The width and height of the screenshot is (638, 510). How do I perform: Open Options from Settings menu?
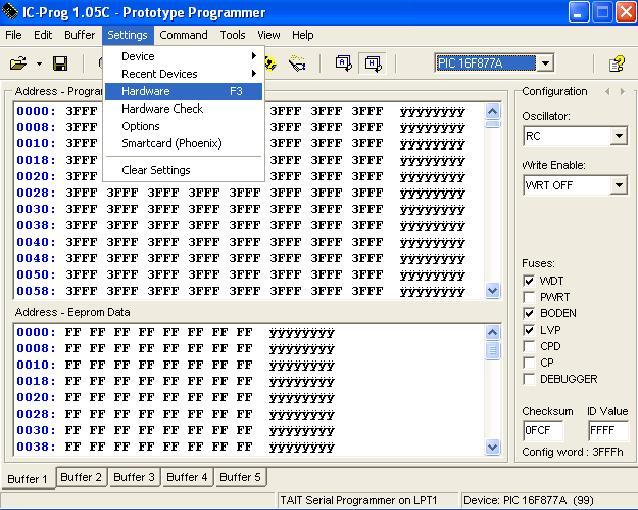tap(184, 126)
